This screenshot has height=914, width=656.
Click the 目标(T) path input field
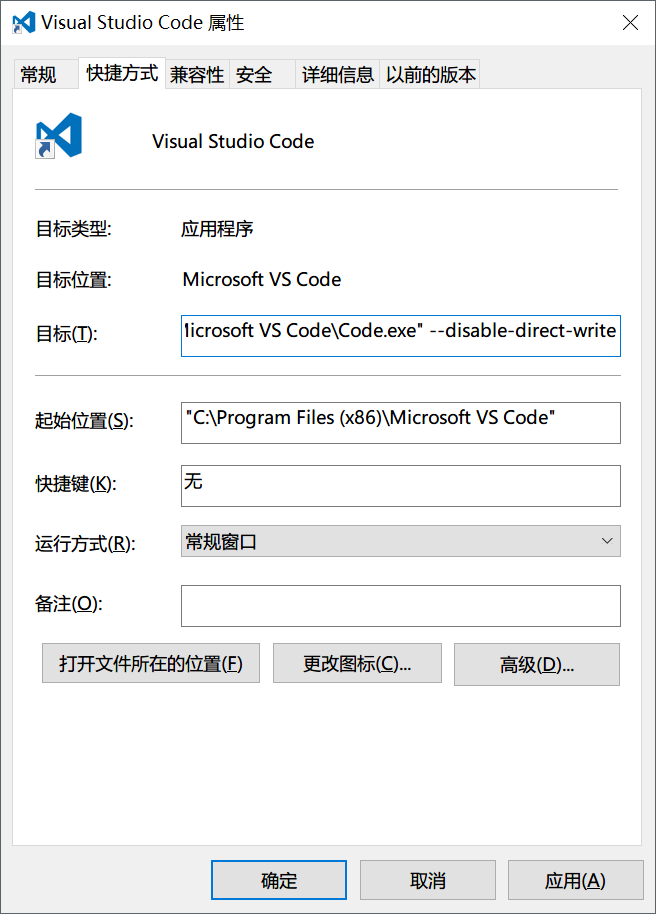(x=401, y=336)
